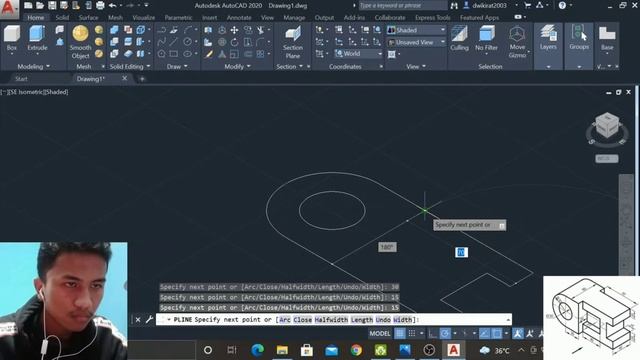The image size is (640, 360).
Task: Open the Annotate ribbon tab
Action: [x=239, y=18]
